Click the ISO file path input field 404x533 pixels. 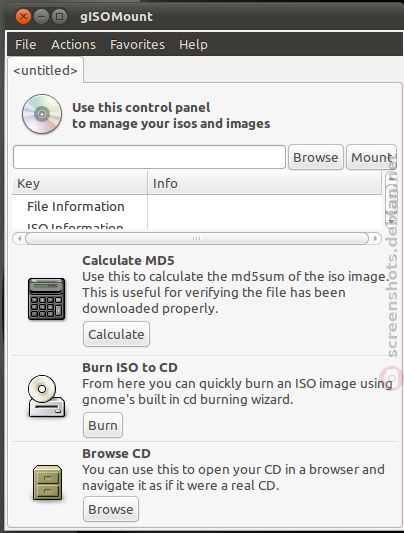[149, 157]
